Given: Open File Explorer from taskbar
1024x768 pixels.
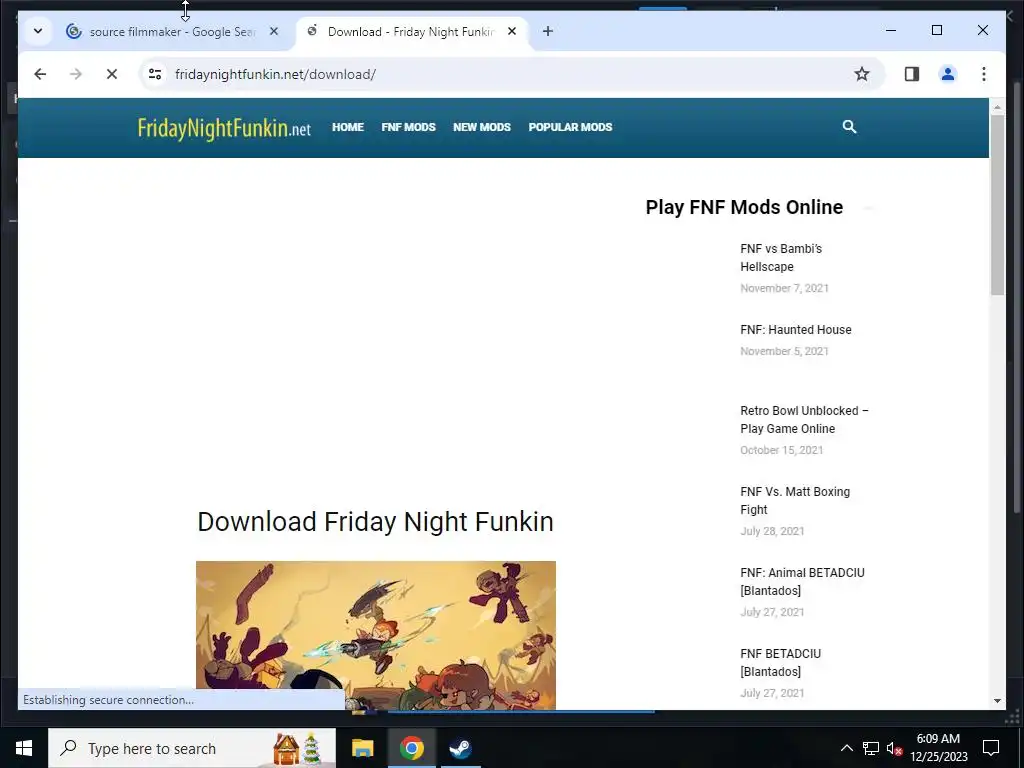Looking at the screenshot, I should (362, 748).
